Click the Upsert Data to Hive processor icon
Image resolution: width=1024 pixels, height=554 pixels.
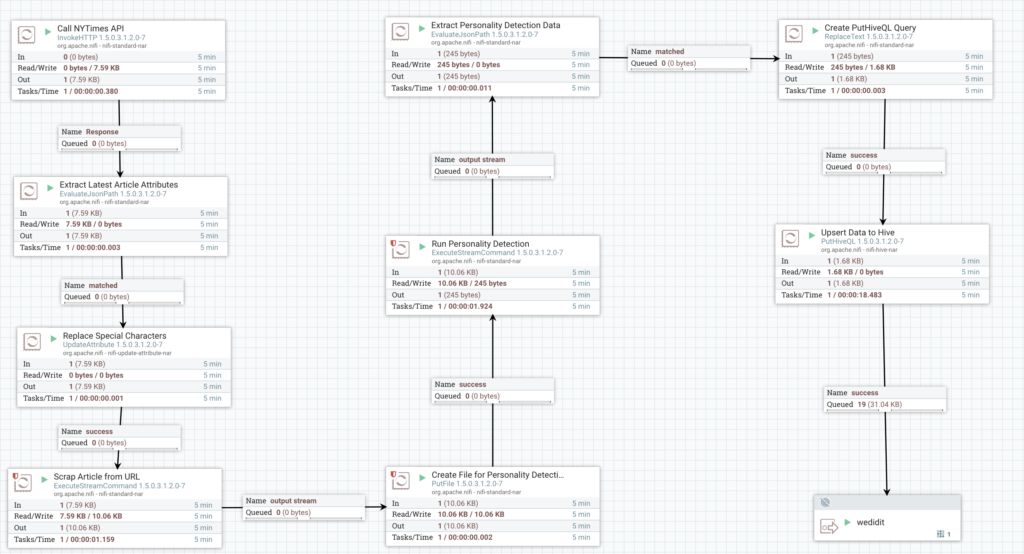pyautogui.click(x=790, y=238)
